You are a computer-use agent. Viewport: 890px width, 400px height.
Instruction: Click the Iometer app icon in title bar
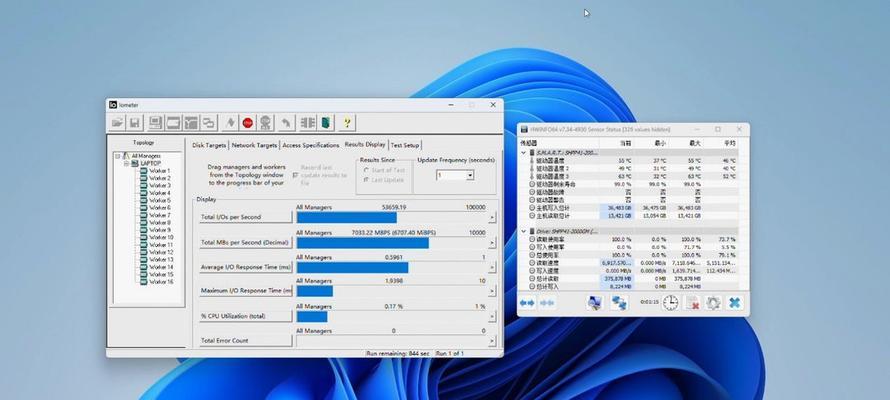[x=113, y=105]
